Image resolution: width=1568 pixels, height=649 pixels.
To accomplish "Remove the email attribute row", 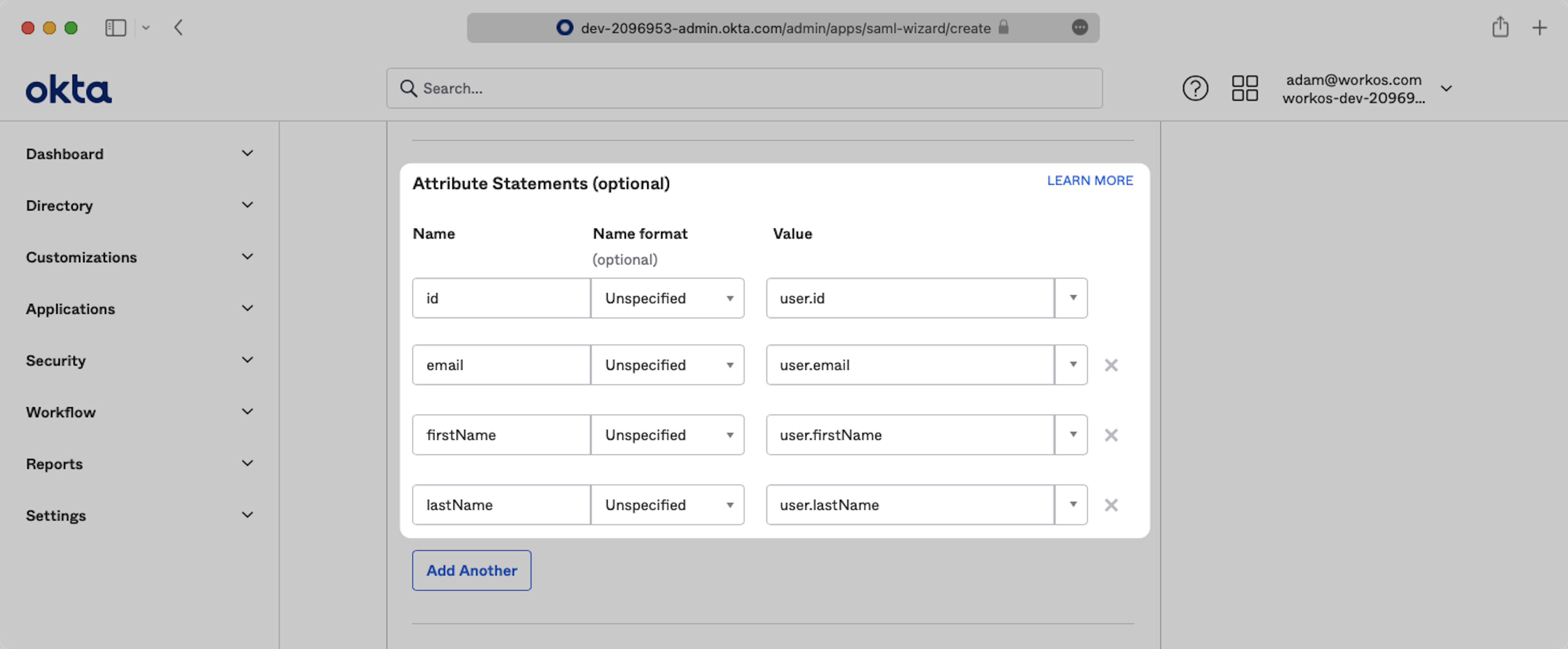I will coord(1111,365).
